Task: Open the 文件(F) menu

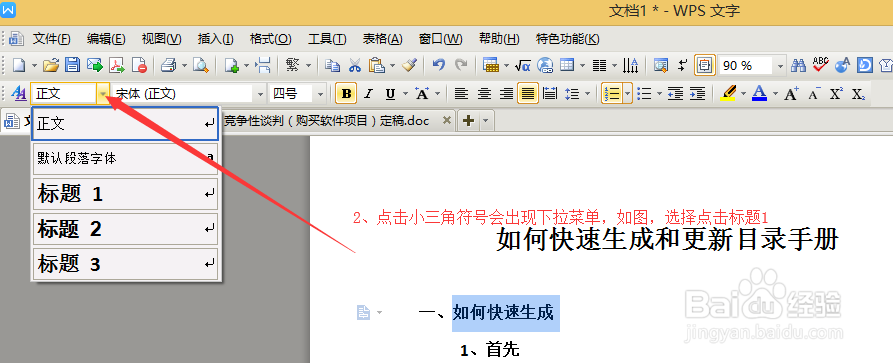Action: [51, 39]
